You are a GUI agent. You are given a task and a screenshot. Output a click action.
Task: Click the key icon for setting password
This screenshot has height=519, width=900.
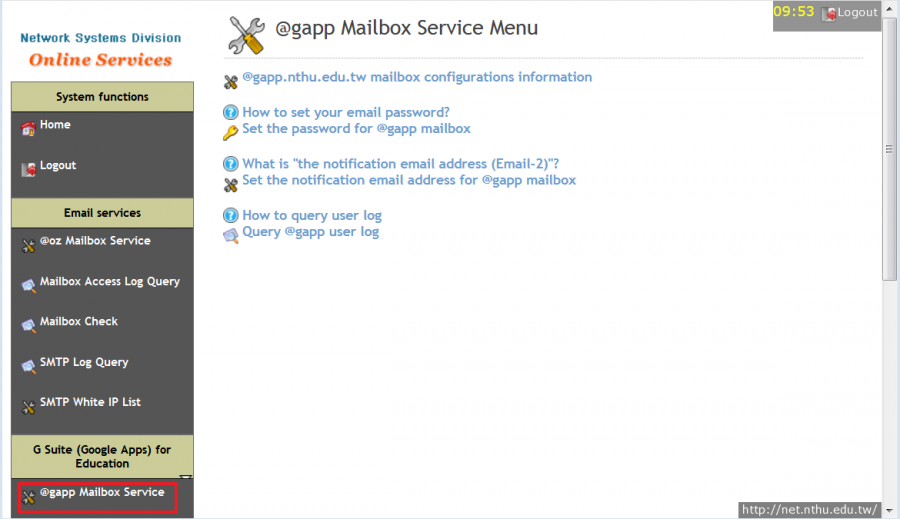pos(231,131)
